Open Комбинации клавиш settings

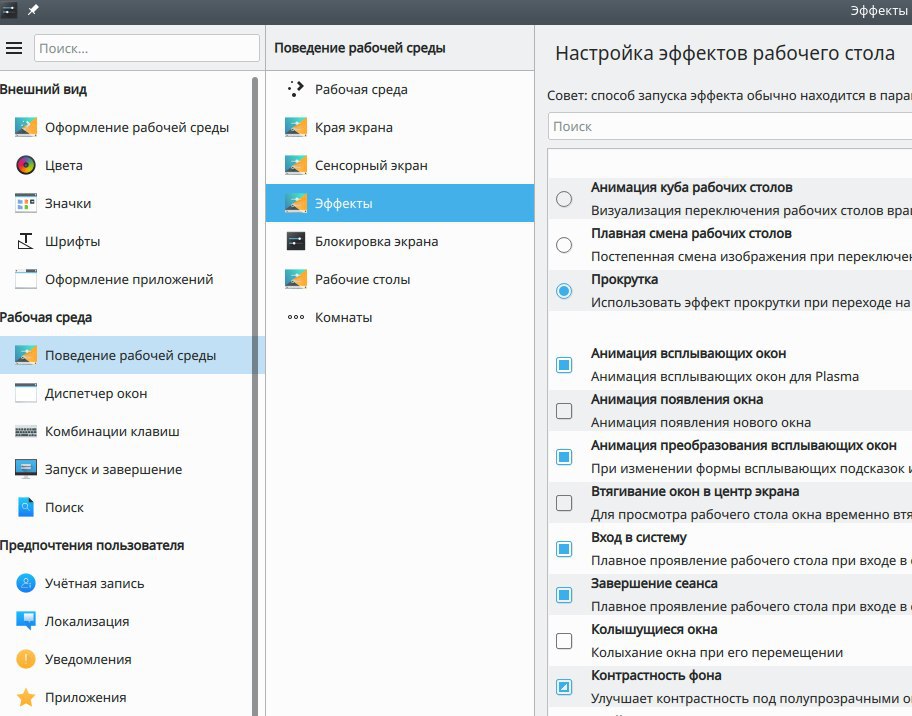127,432
